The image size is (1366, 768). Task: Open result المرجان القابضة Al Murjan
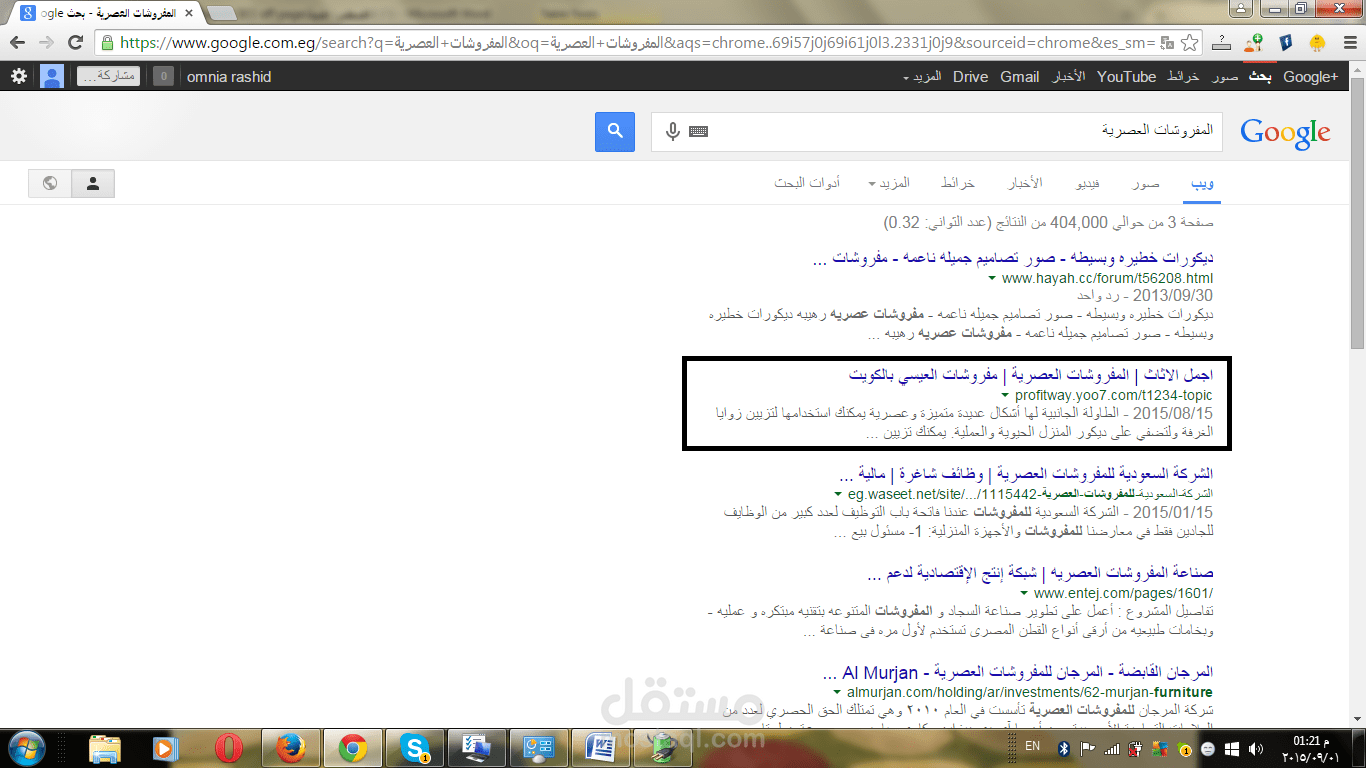[1017, 672]
